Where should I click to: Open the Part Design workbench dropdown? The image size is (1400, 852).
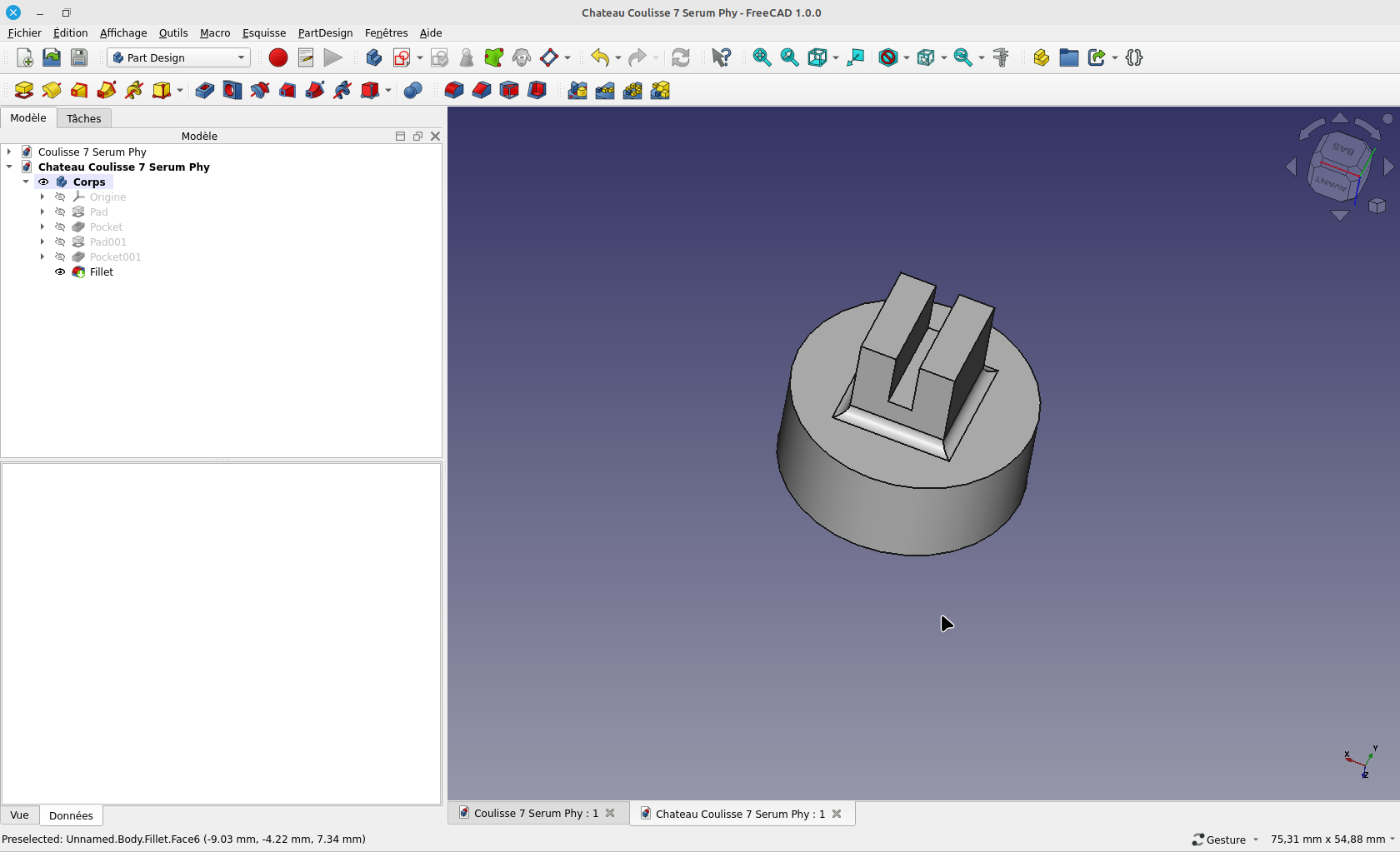178,57
